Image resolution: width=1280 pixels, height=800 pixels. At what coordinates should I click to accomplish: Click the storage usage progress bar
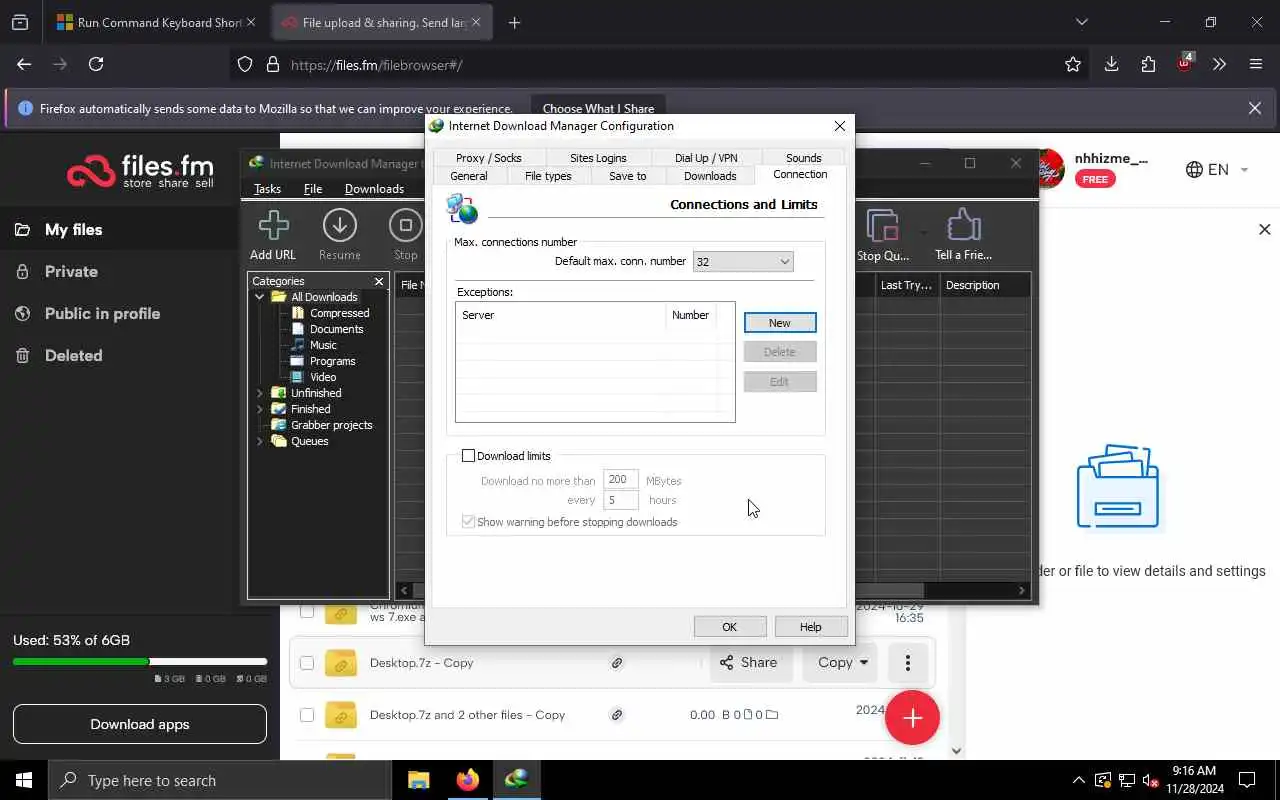(140, 661)
